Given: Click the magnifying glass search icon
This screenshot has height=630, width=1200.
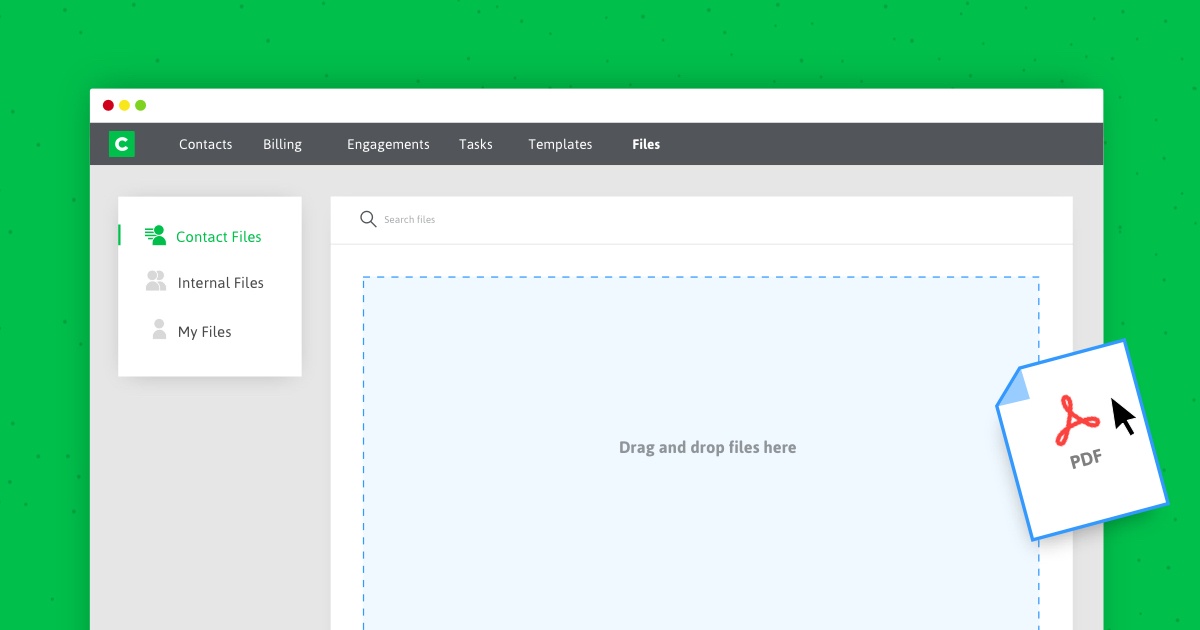Looking at the screenshot, I should point(368,219).
